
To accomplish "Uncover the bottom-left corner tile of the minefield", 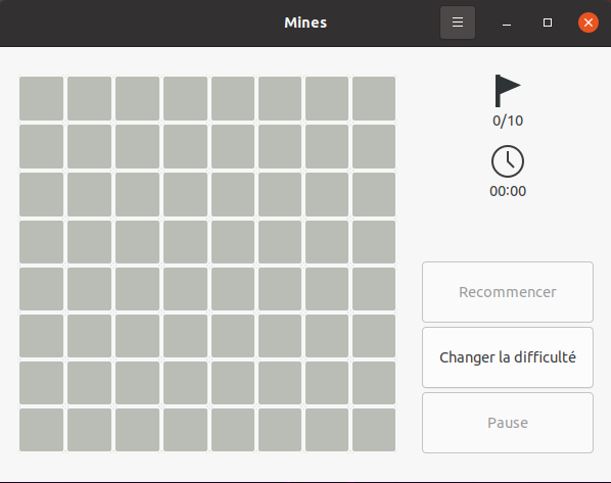I will click(41, 430).
